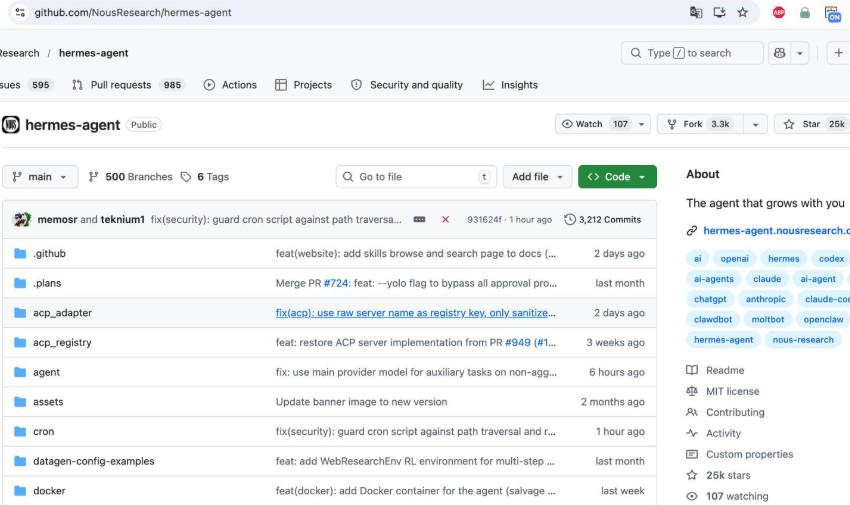Bookmark this page with the star icon

pyautogui.click(x=743, y=12)
